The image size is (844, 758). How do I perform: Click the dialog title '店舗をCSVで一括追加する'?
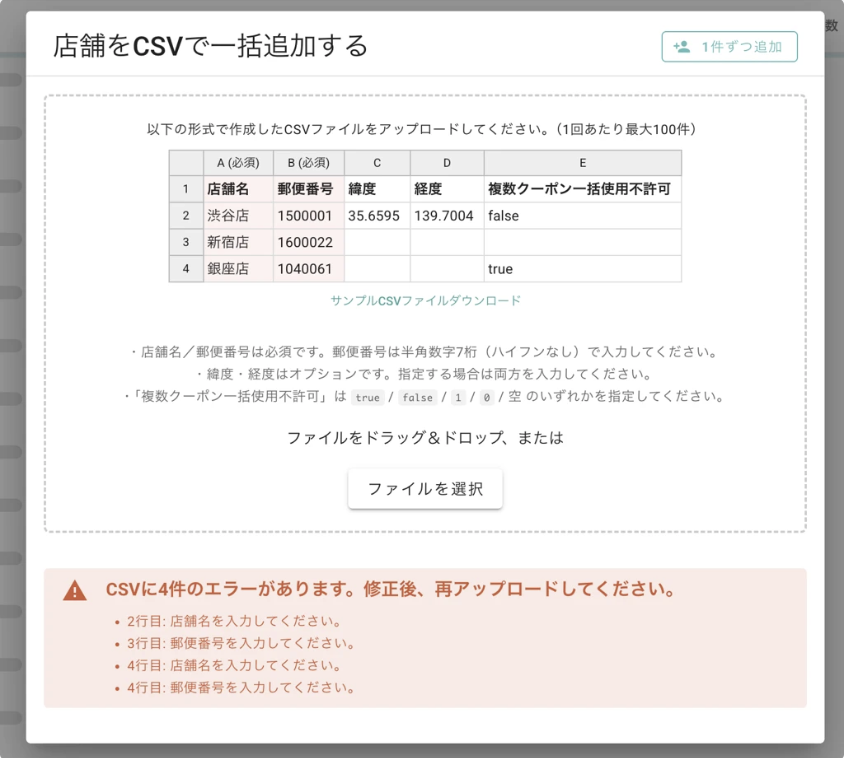click(210, 46)
